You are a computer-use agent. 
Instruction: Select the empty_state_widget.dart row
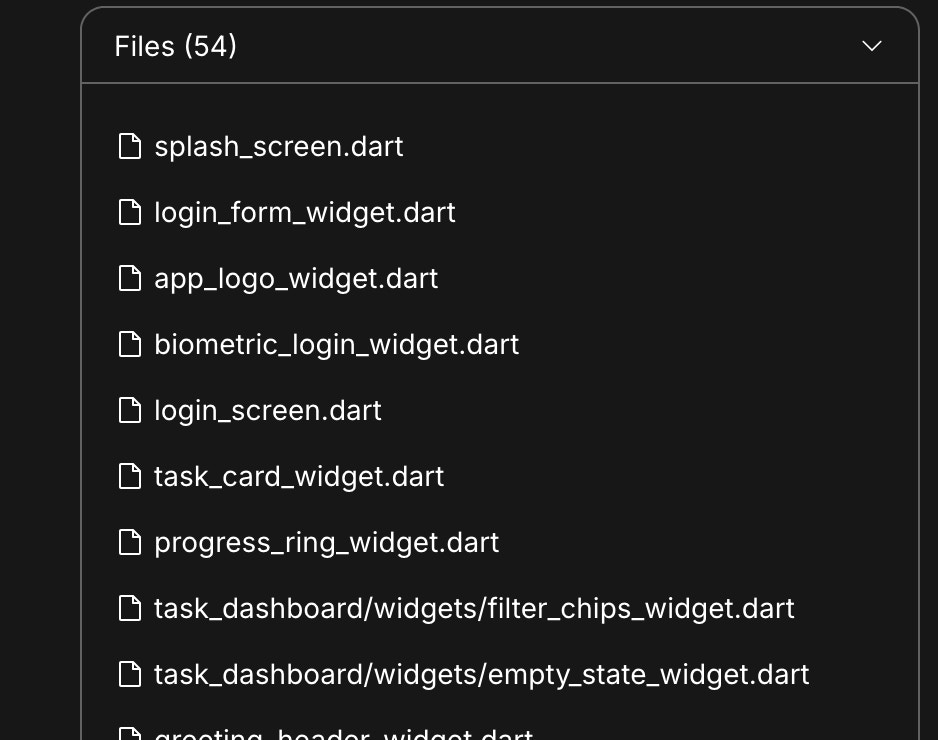click(481, 674)
